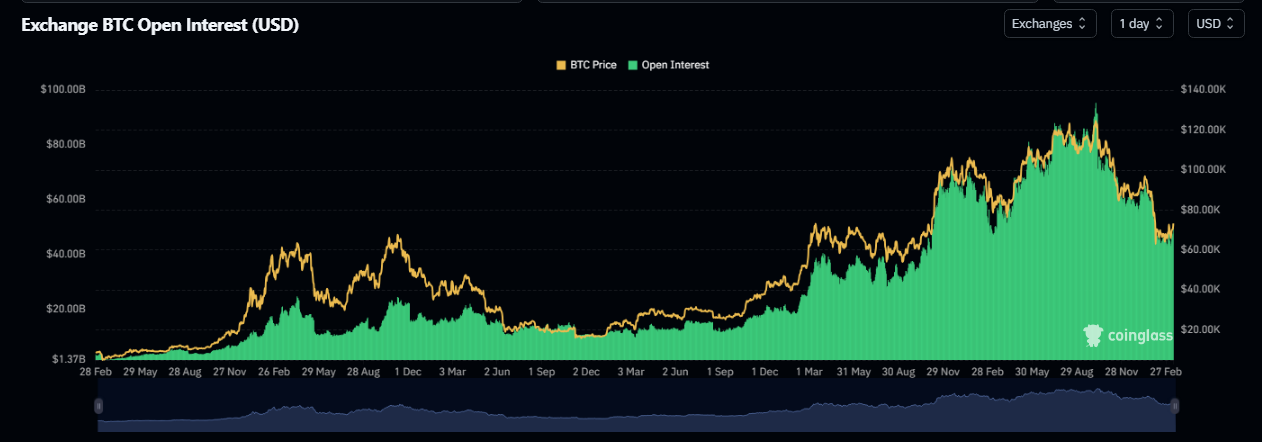Expand the 1 day interval selector

point(1141,23)
